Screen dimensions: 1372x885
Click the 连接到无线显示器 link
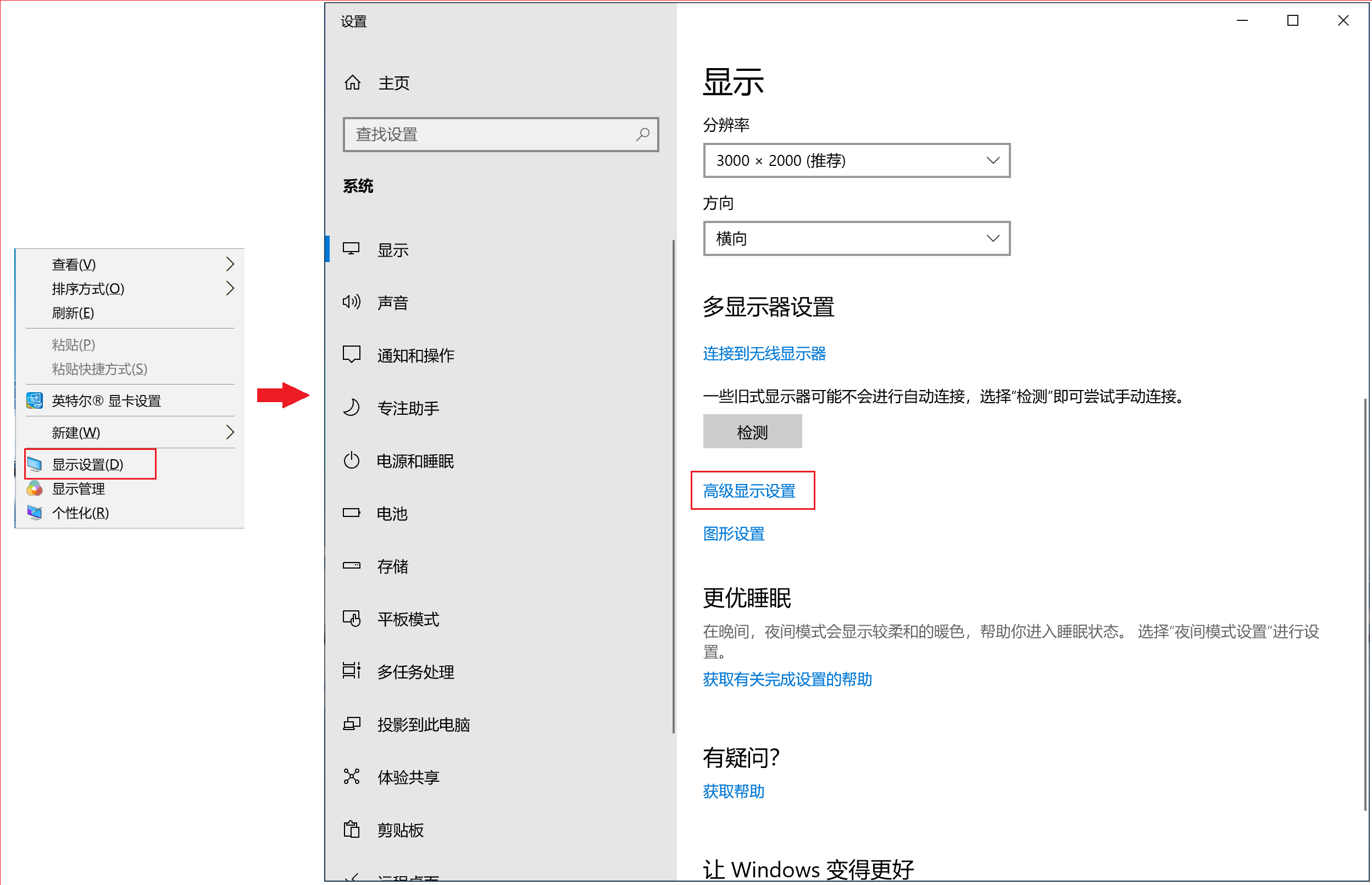[x=764, y=353]
